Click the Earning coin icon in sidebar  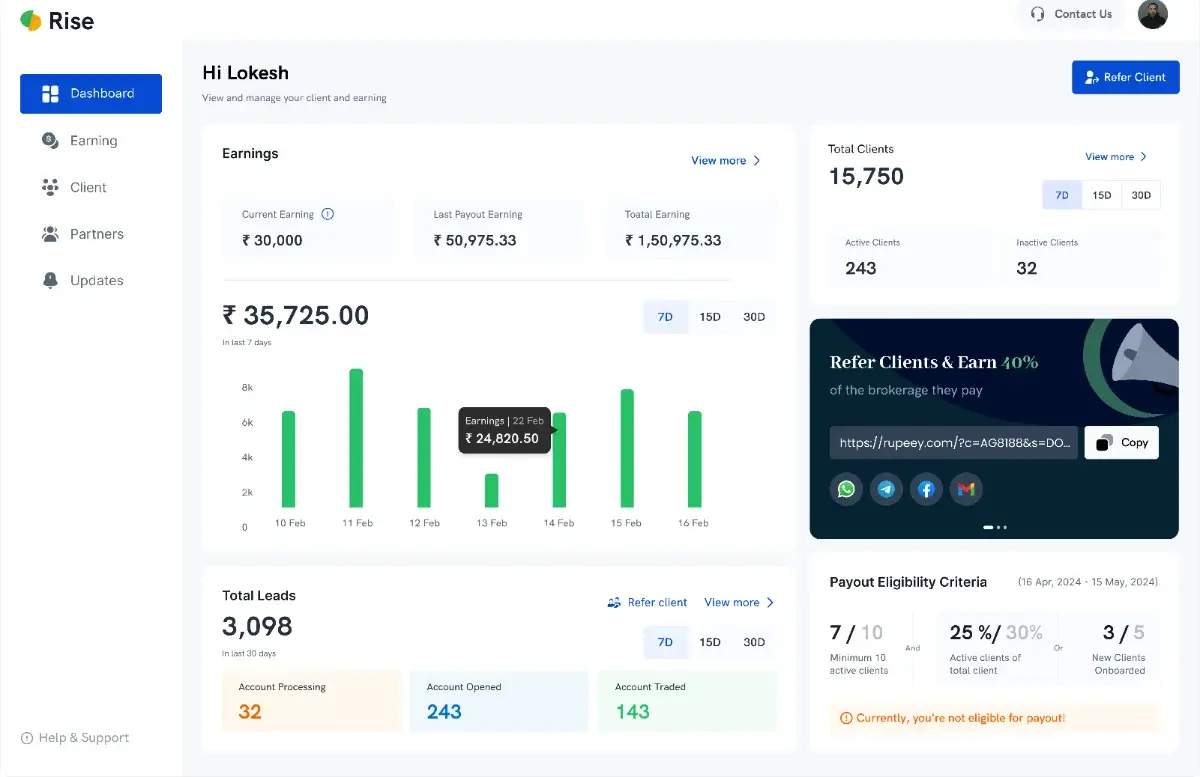(50, 141)
